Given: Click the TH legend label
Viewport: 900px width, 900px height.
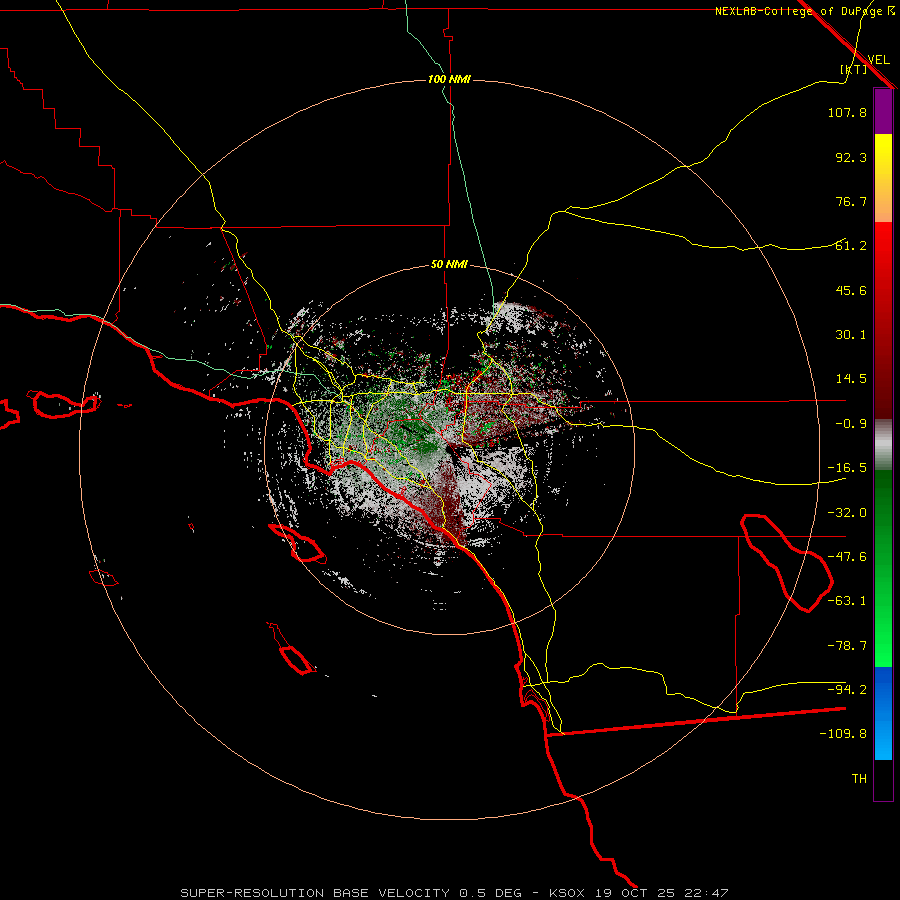Looking at the screenshot, I should 859,779.
